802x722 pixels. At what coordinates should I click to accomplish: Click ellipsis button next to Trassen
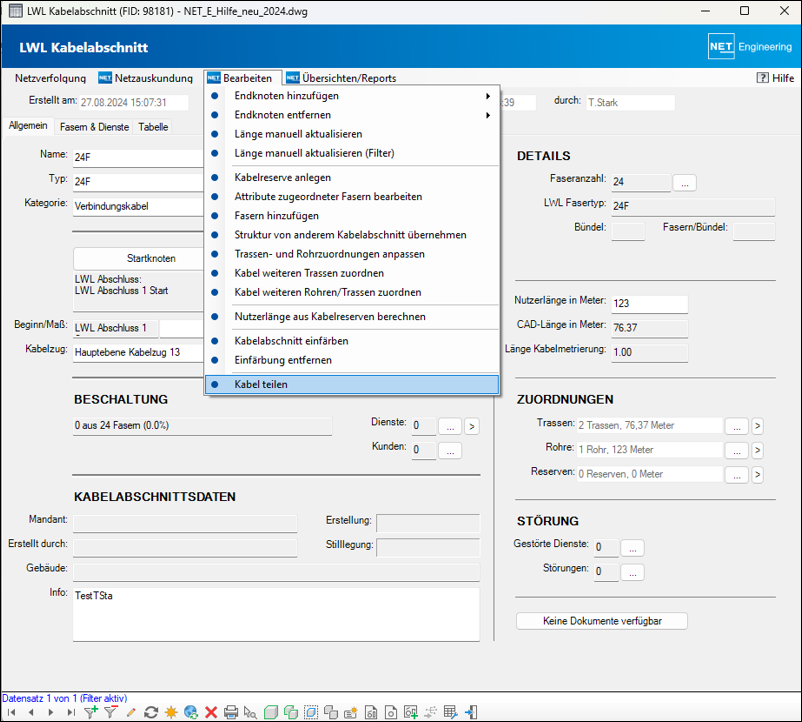(x=737, y=426)
